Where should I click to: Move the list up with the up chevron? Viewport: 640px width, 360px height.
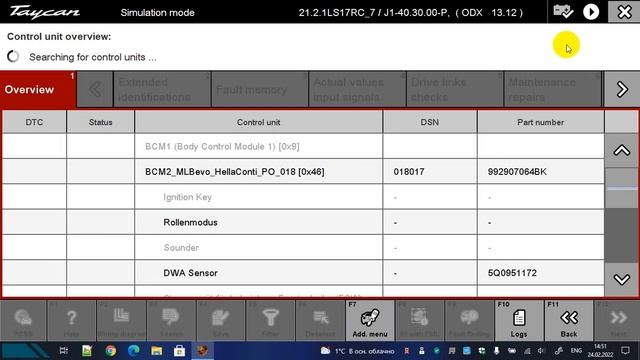click(x=621, y=151)
